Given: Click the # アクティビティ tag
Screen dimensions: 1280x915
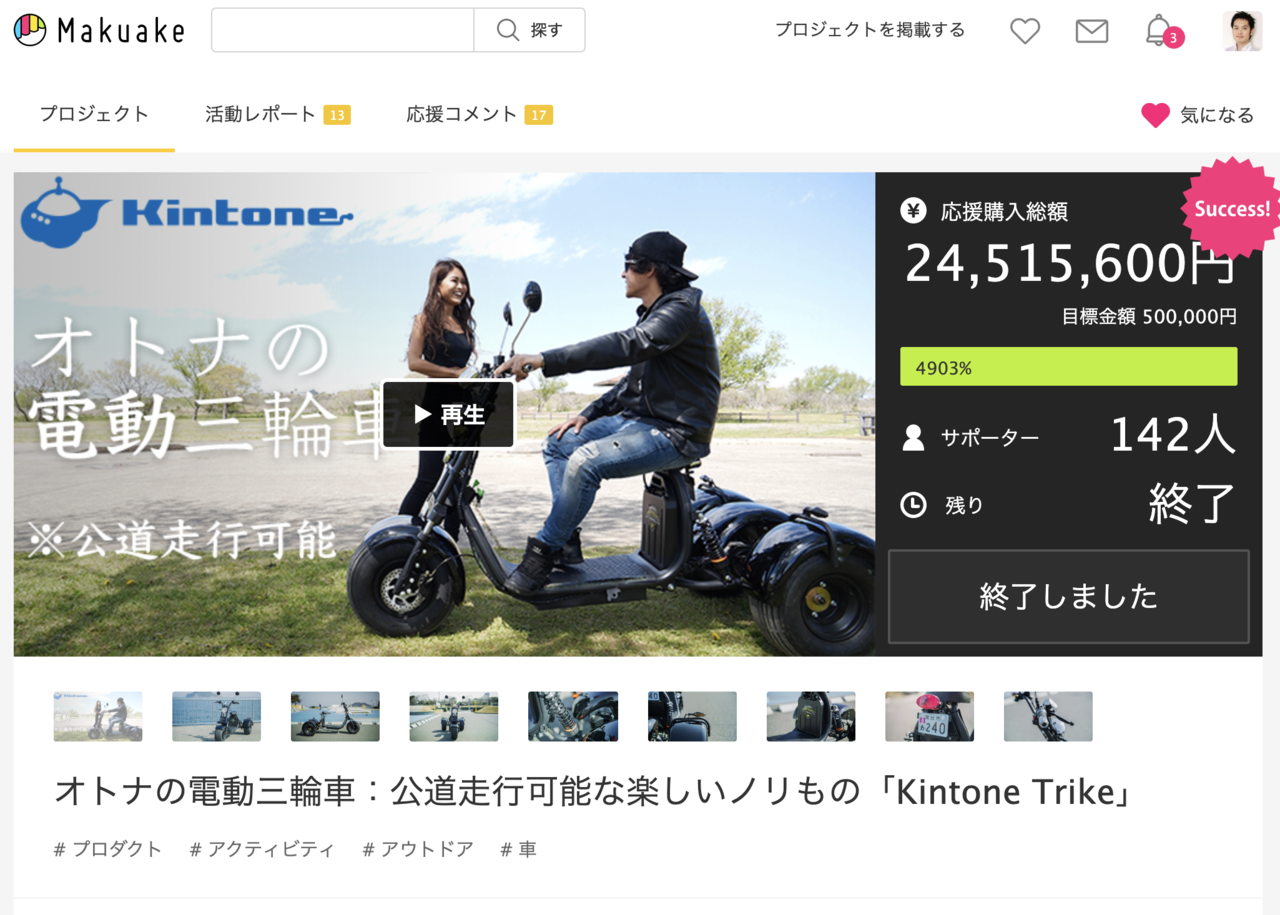Looking at the screenshot, I should click(x=262, y=849).
